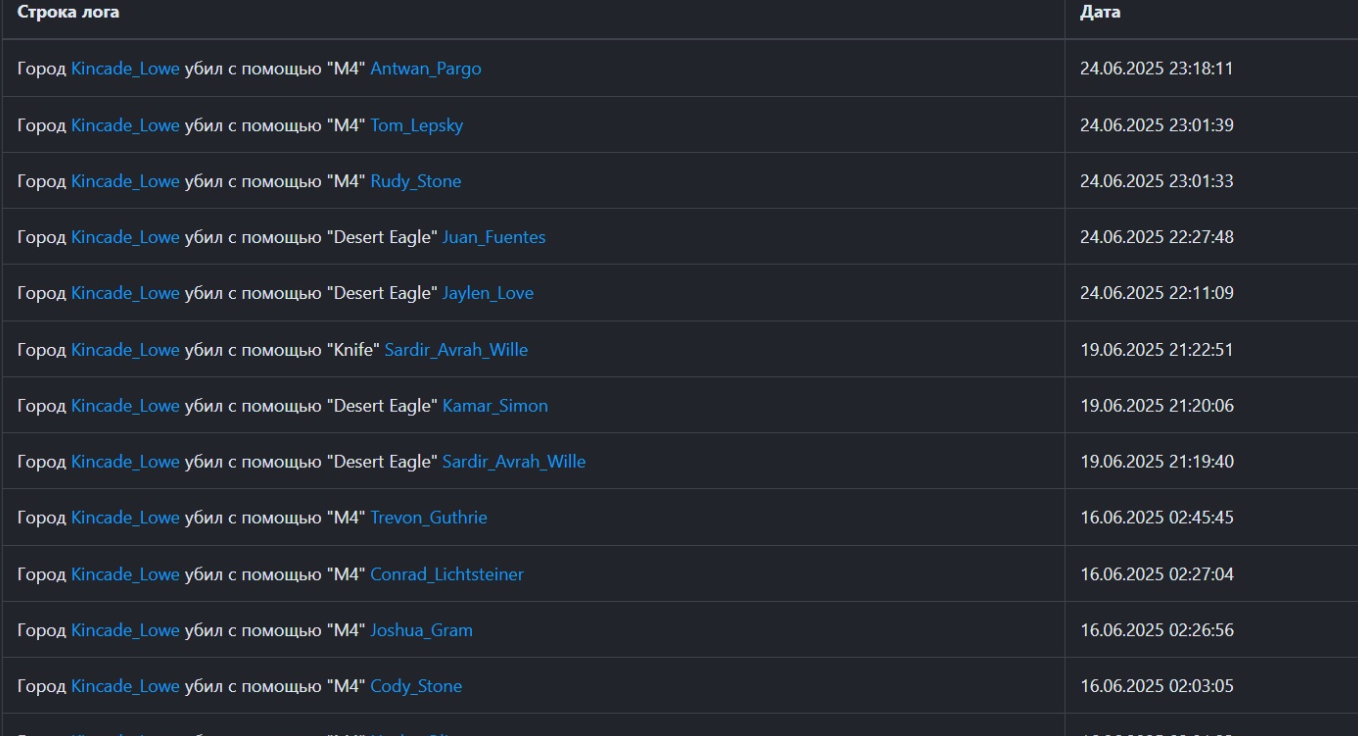
Task: Click Kincade_Lowe in the Antwan_Pargo row
Action: [x=125, y=69]
